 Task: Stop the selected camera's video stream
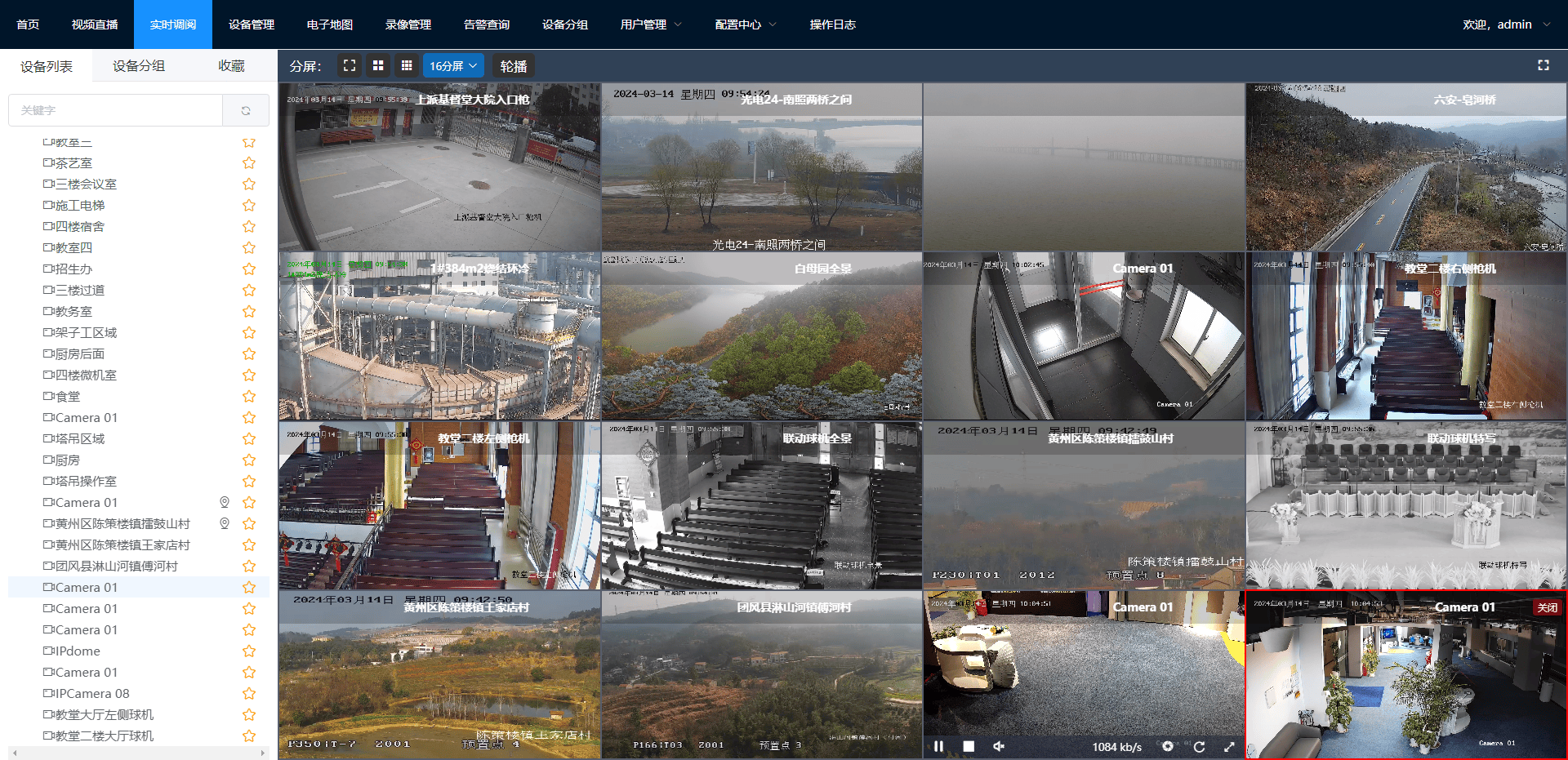[969, 746]
